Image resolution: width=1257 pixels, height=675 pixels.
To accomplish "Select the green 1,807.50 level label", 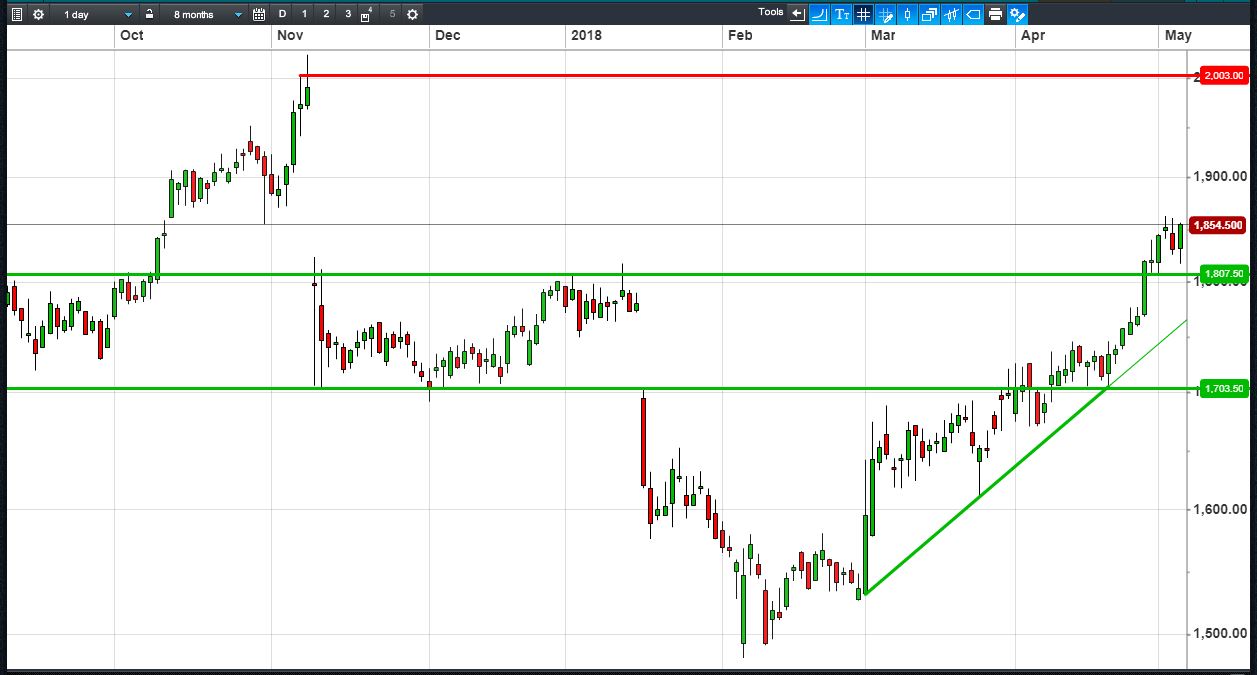I will point(1224,273).
